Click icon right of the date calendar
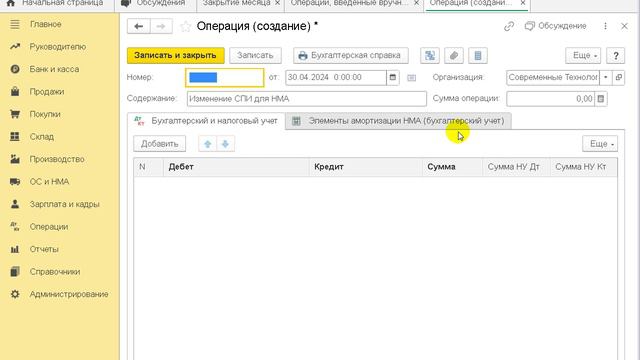Image resolution: width=640 pixels, height=360 pixels. point(411,78)
